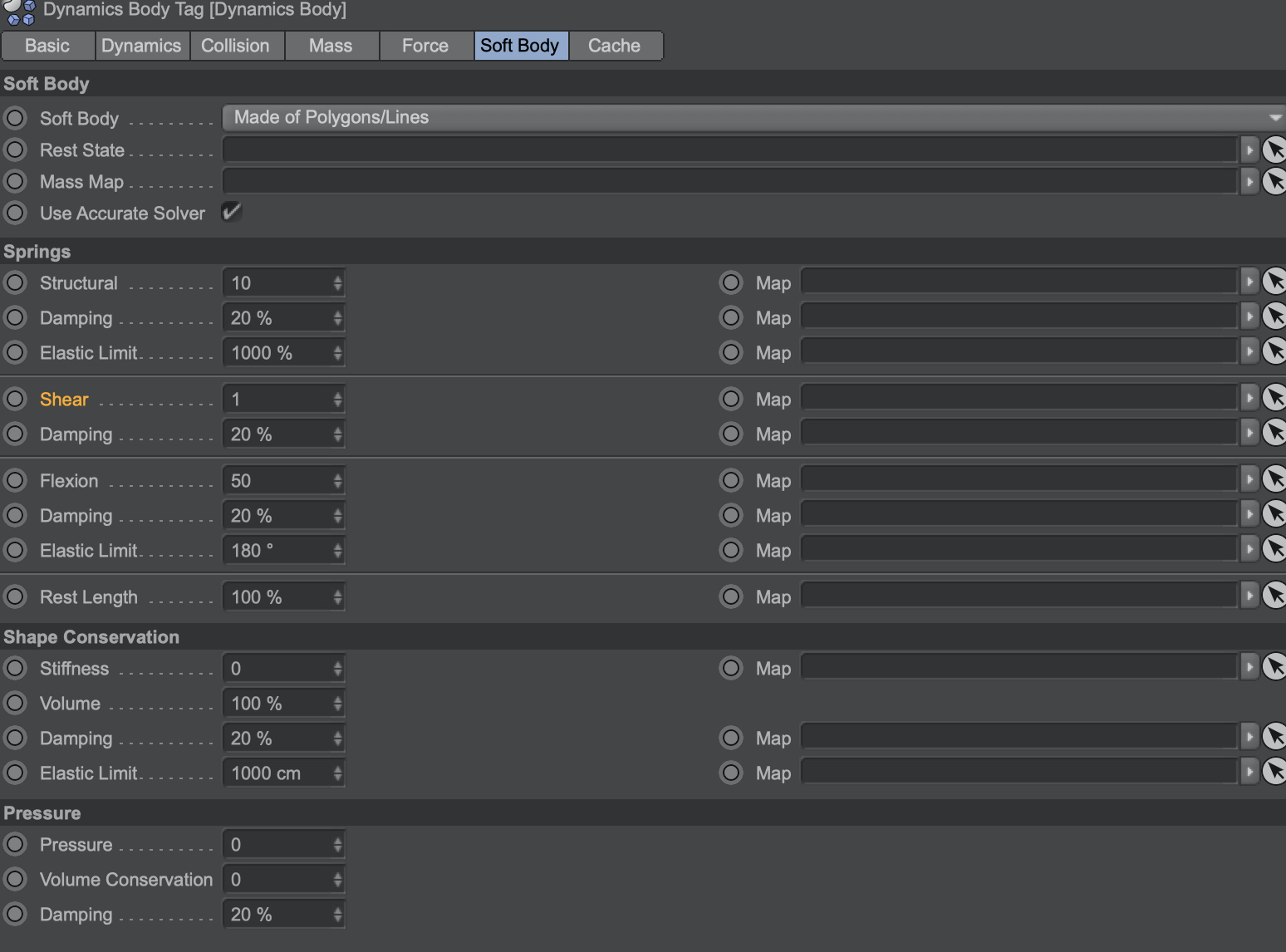
Task: Open Rest State field arrow menu
Action: (x=1249, y=150)
